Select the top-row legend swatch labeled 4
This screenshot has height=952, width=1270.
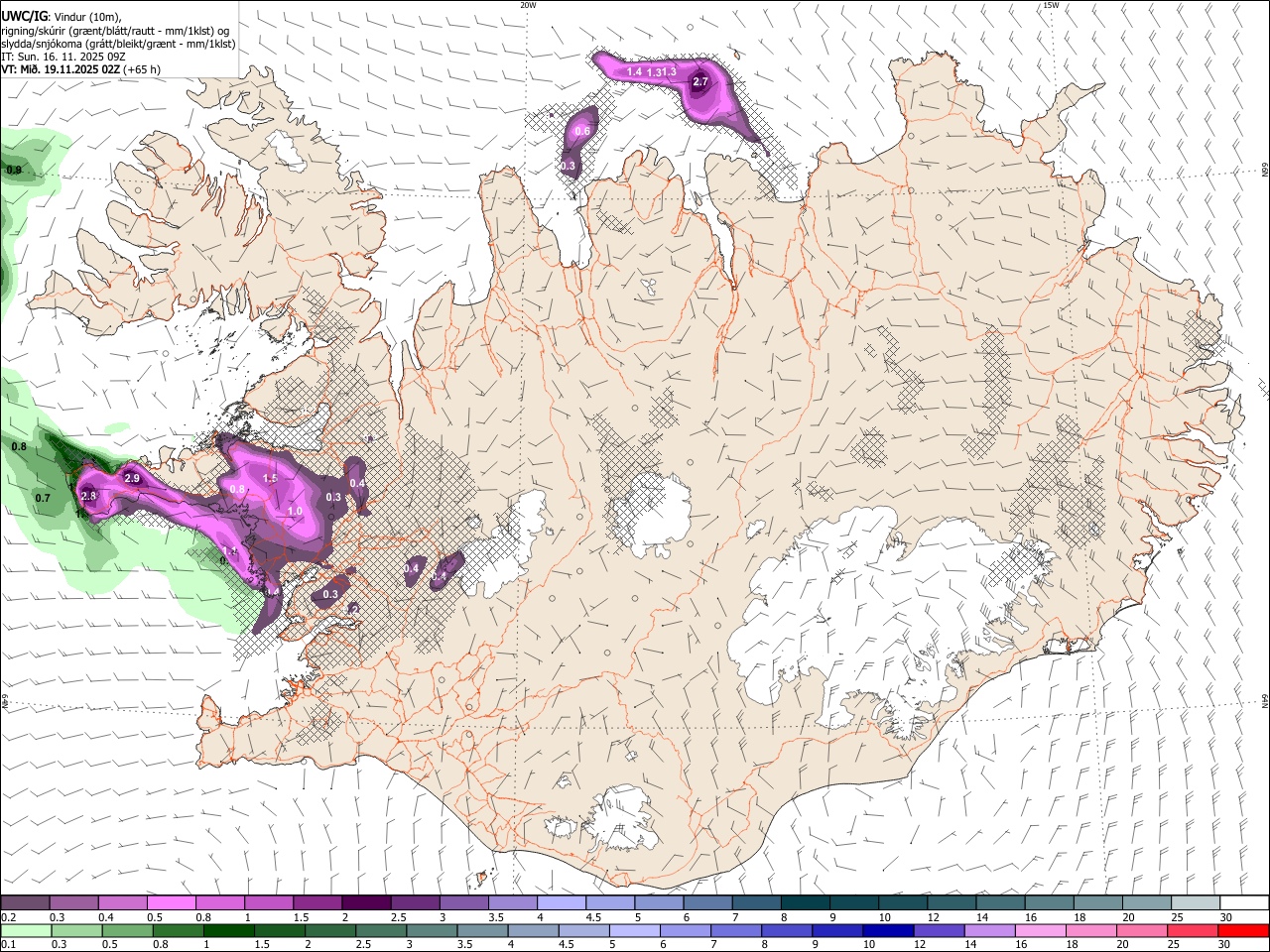click(x=562, y=903)
